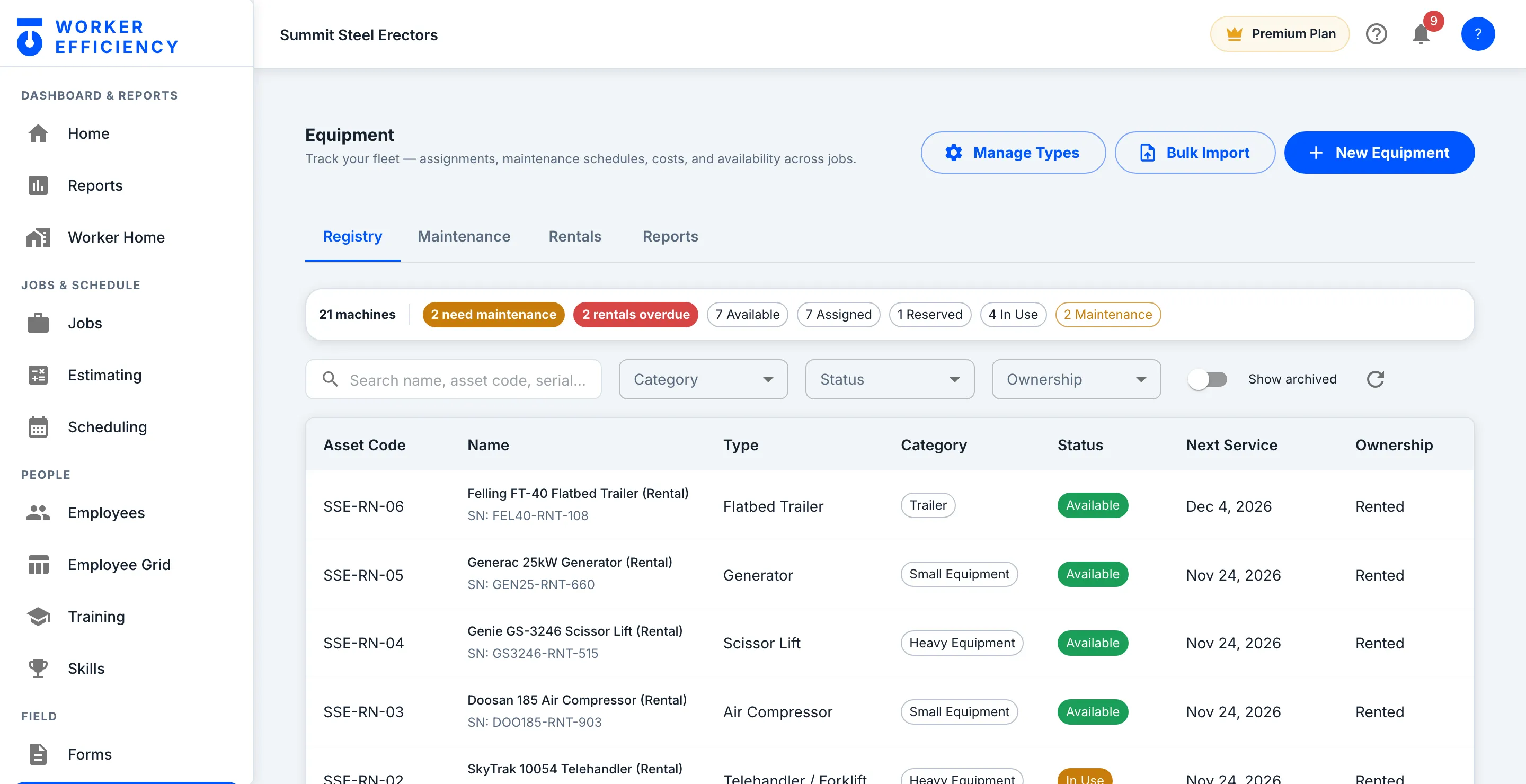Viewport: 1526px width, 784px height.
Task: Click the Manage Types button
Action: pos(1013,153)
